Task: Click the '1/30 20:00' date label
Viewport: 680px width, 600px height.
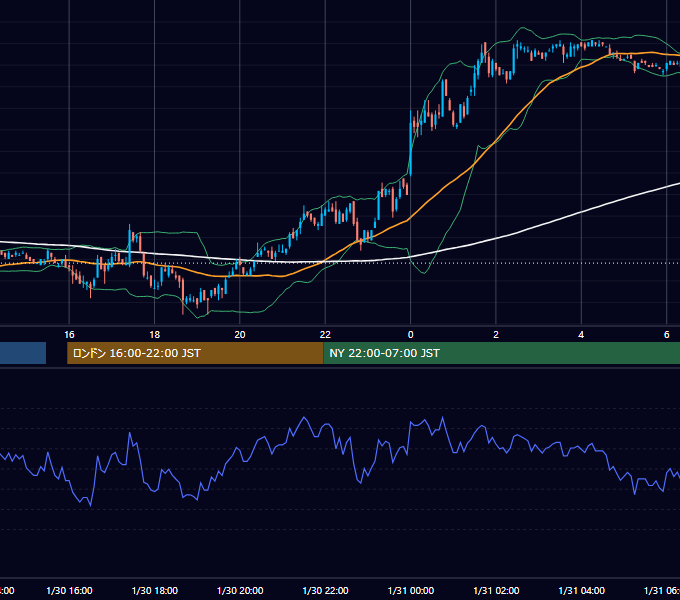Action: [240, 591]
